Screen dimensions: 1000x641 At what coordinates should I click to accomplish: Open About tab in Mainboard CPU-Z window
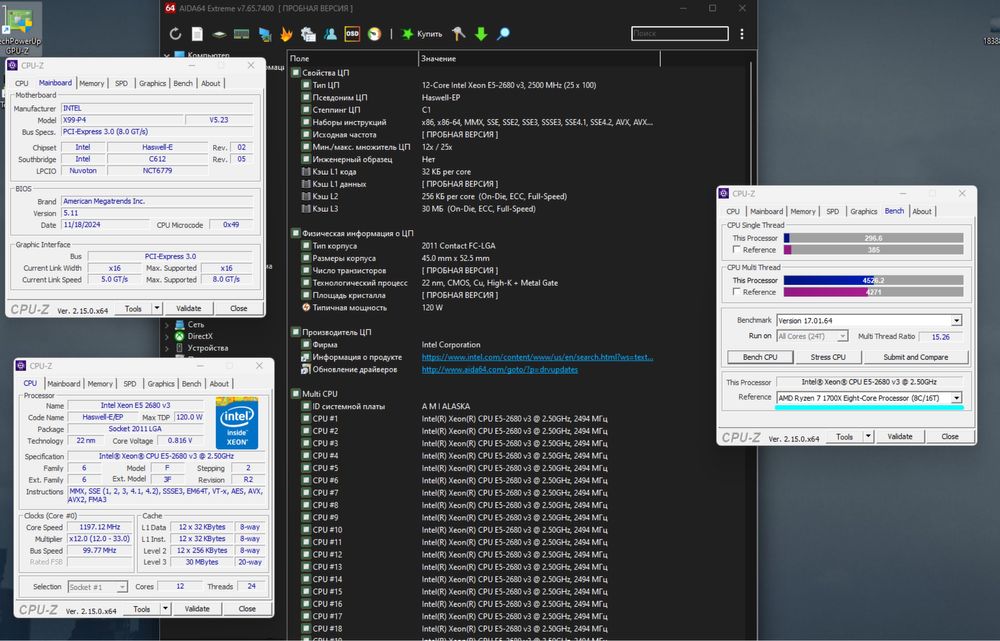click(x=210, y=84)
